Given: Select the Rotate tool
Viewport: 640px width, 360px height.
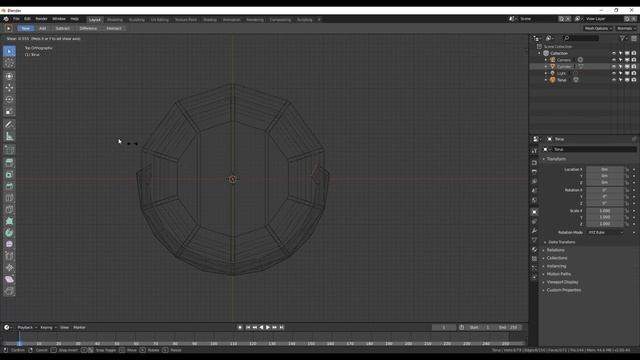Looking at the screenshot, I should pos(9,100).
